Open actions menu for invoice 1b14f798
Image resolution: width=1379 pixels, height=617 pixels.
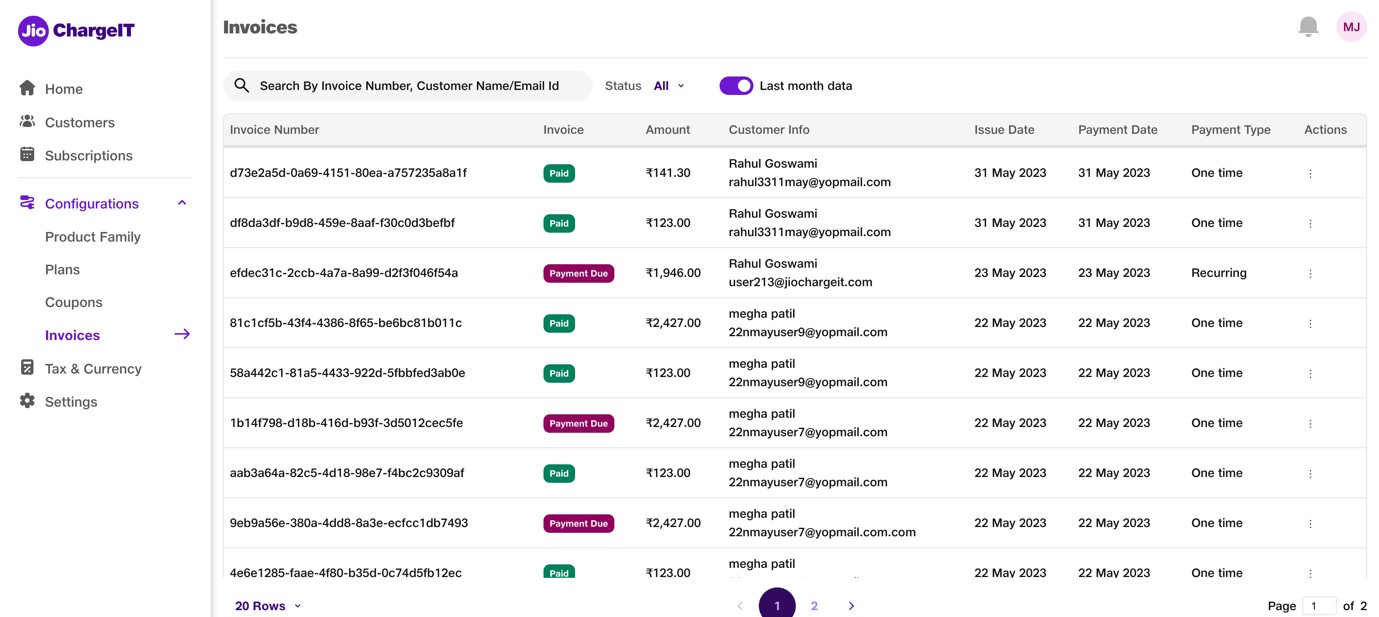1310,423
